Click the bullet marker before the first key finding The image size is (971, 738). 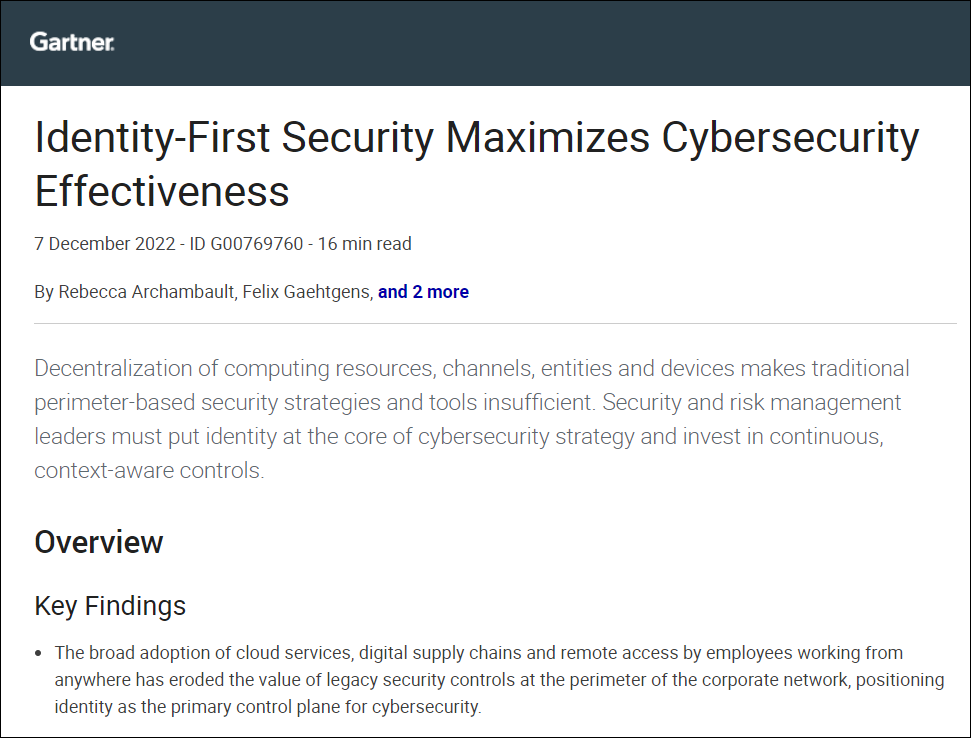point(39,654)
